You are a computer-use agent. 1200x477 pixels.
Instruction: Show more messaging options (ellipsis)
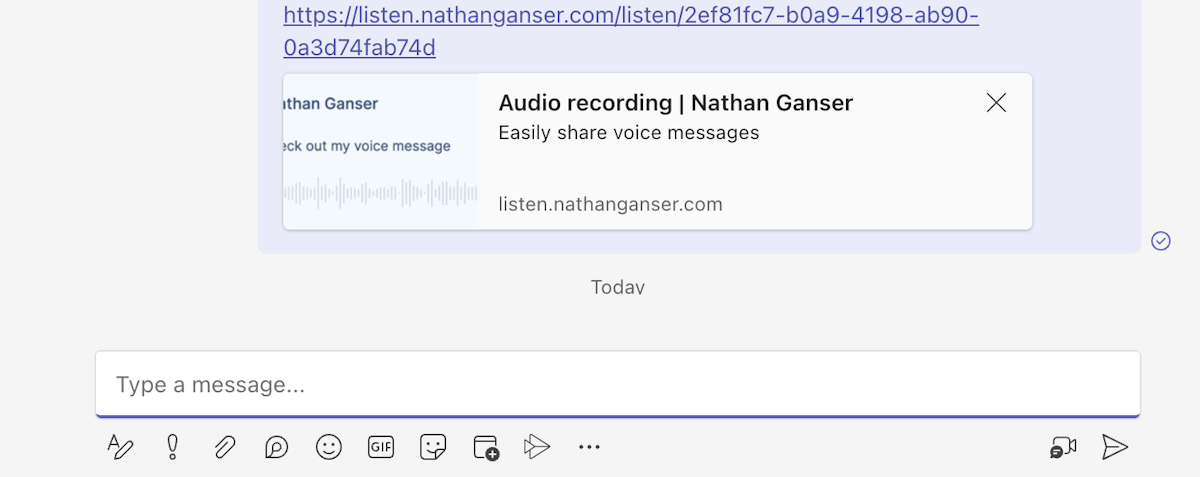coord(589,447)
